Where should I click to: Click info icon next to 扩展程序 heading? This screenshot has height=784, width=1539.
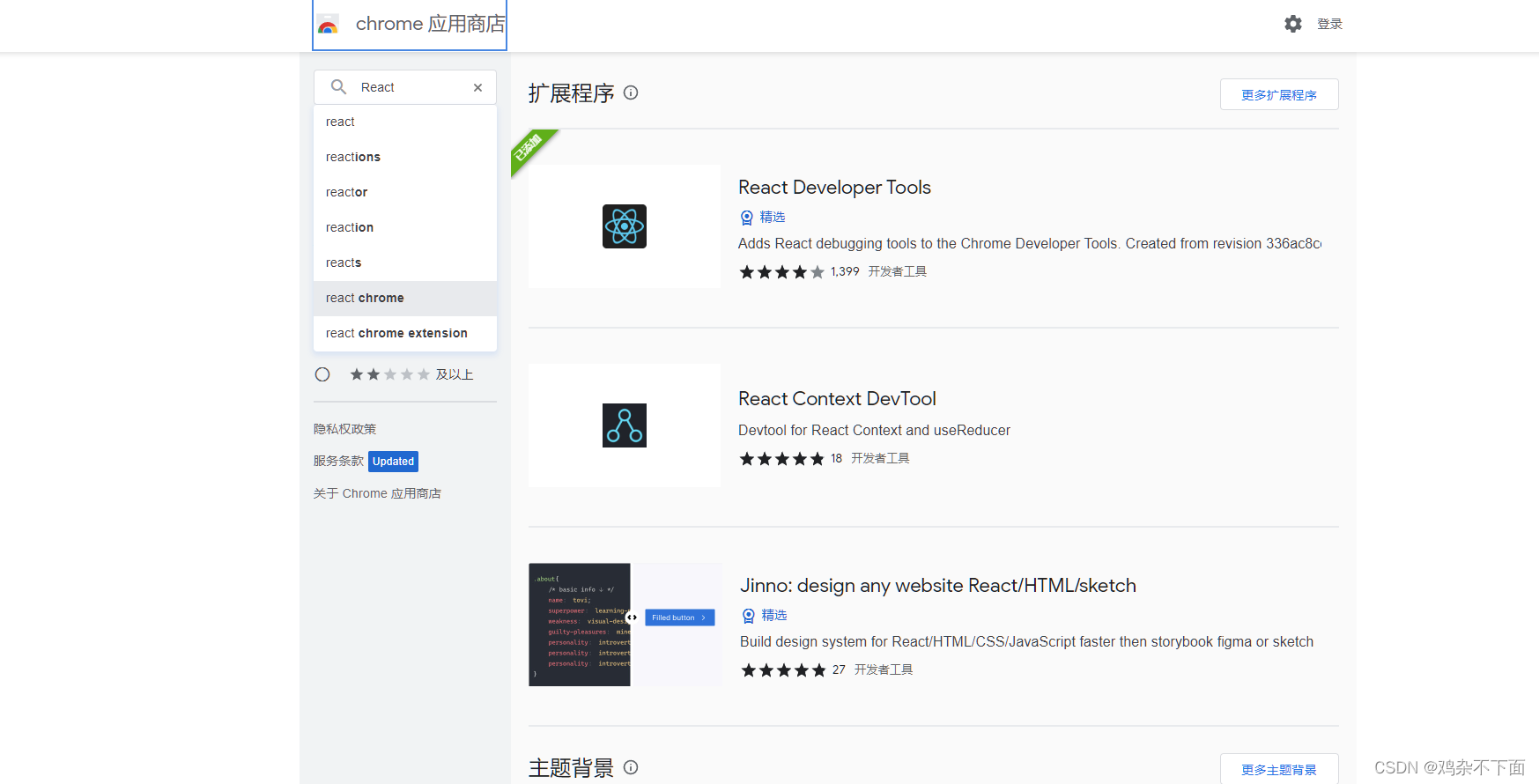631,92
